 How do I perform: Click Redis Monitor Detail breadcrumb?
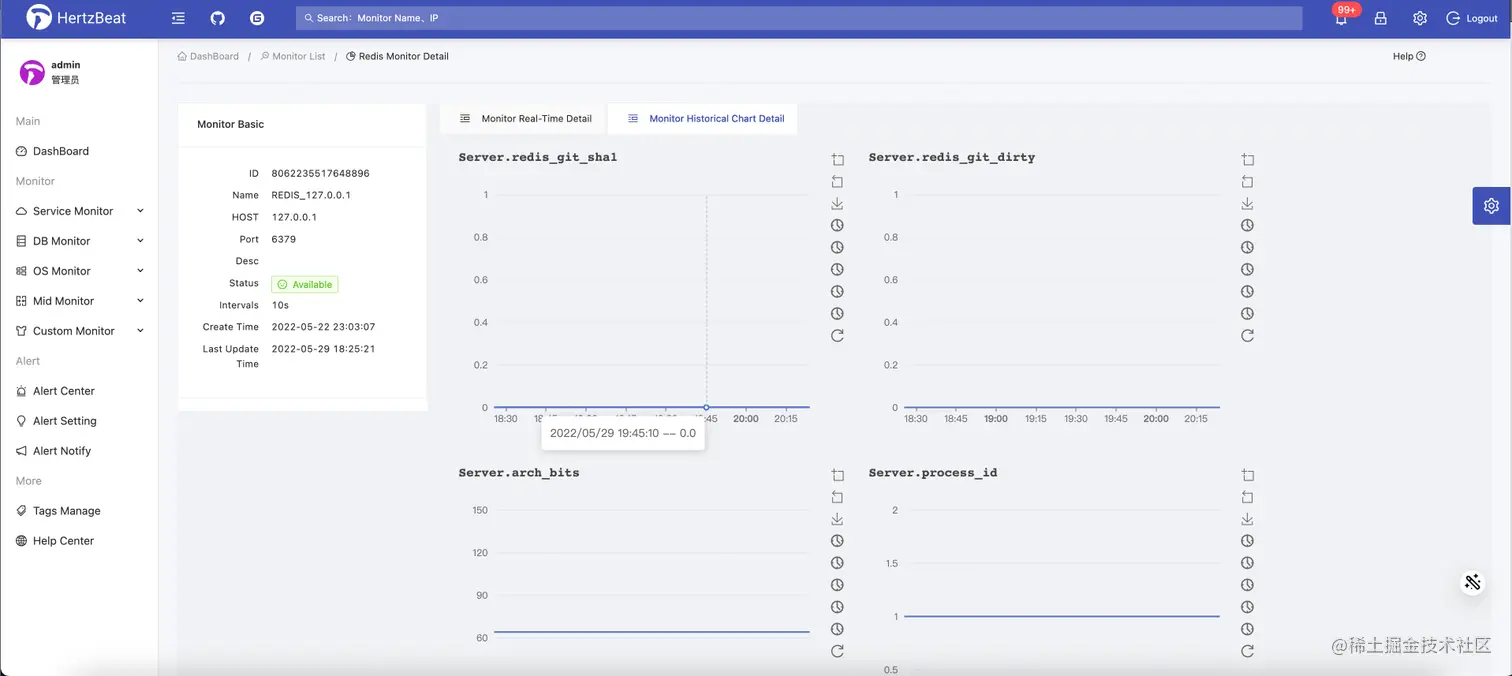397,56
